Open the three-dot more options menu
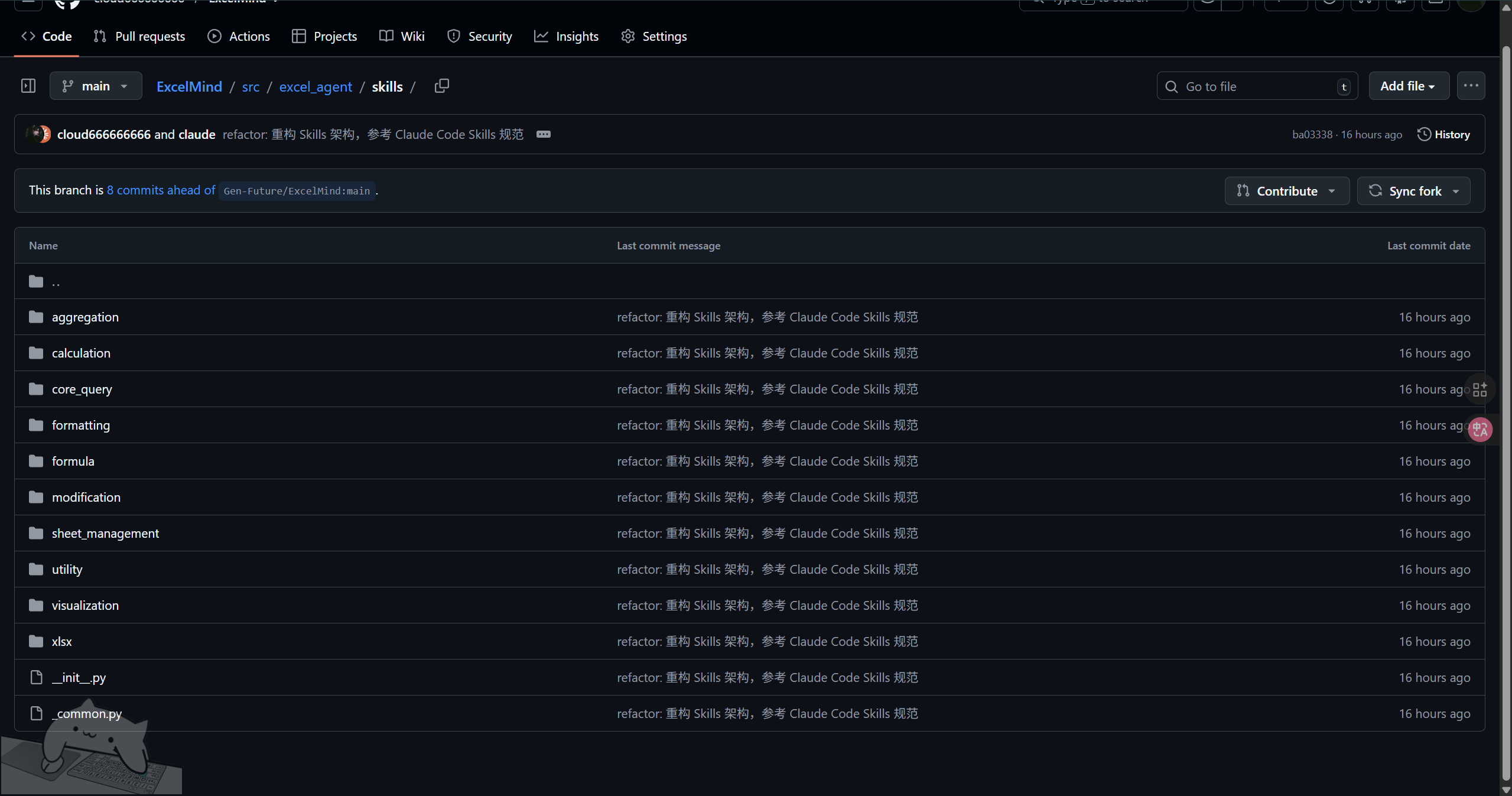Image resolution: width=1512 pixels, height=796 pixels. coord(1471,86)
